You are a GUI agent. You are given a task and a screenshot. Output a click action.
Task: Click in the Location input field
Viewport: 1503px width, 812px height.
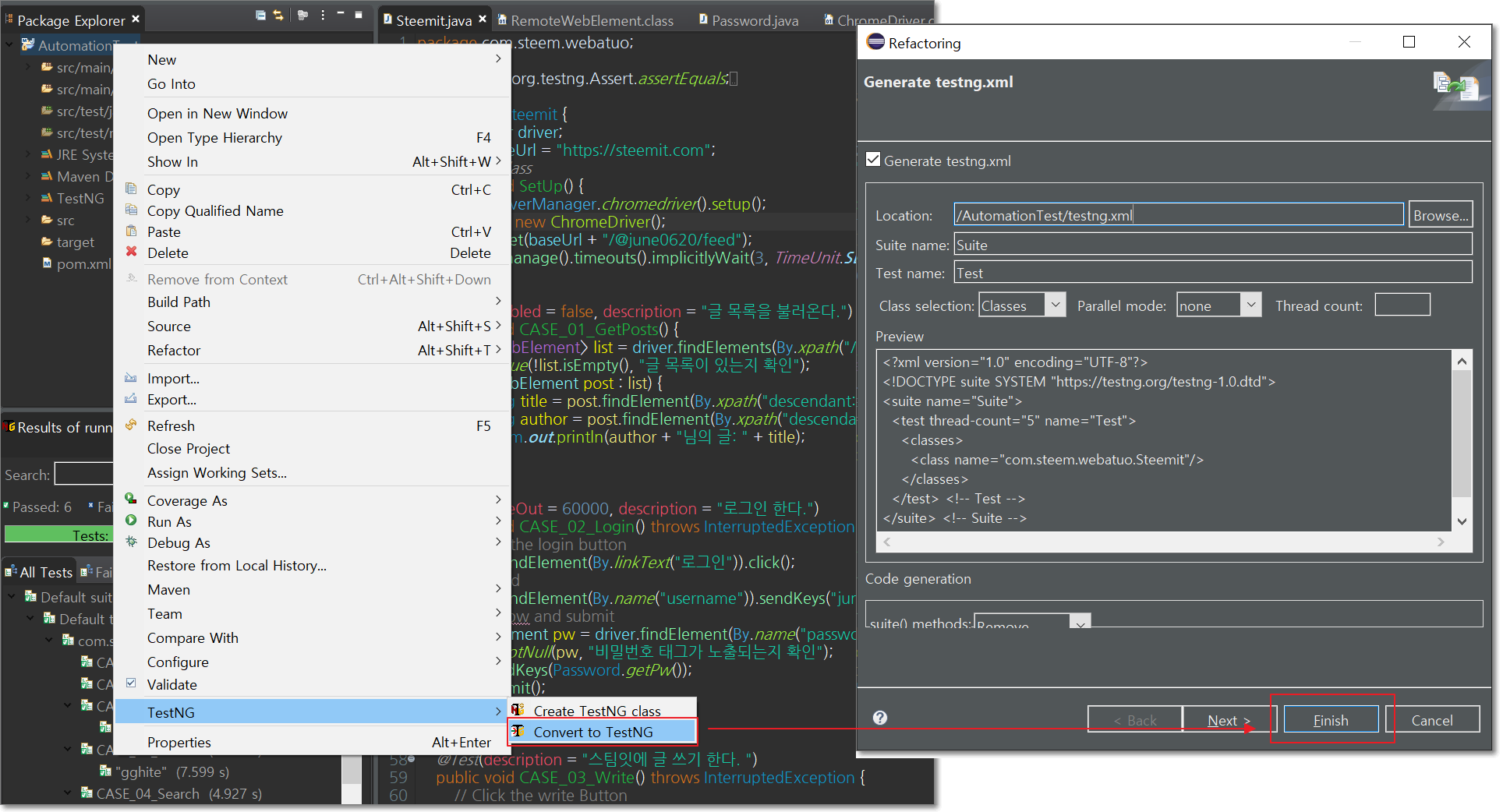(1179, 214)
